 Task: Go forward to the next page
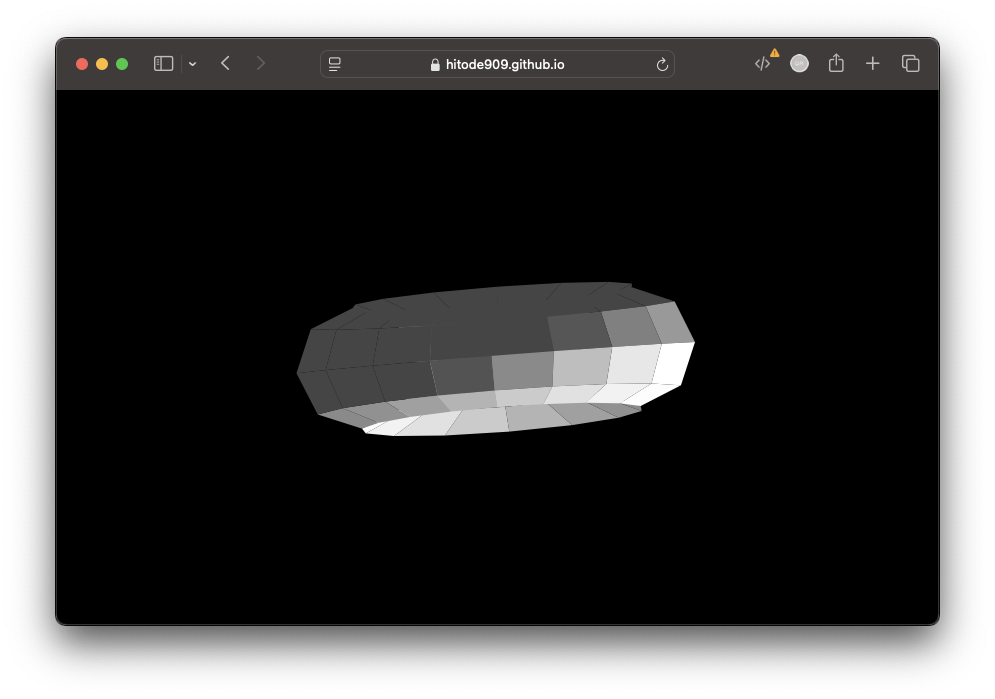(260, 63)
